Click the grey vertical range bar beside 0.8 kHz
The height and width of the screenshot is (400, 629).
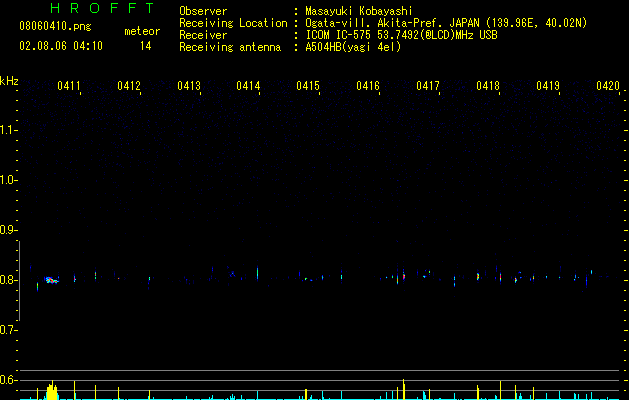[20, 281]
